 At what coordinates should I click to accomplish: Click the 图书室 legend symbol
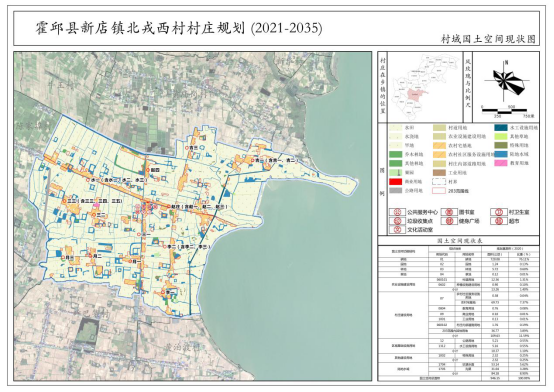point(449,212)
